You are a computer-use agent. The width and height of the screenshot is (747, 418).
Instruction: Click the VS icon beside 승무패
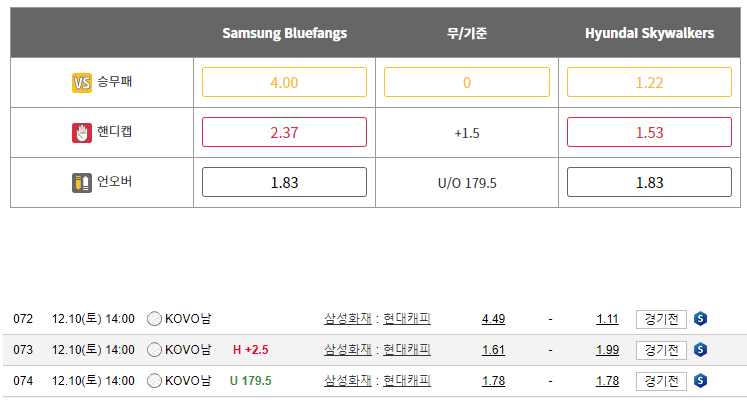pos(82,82)
